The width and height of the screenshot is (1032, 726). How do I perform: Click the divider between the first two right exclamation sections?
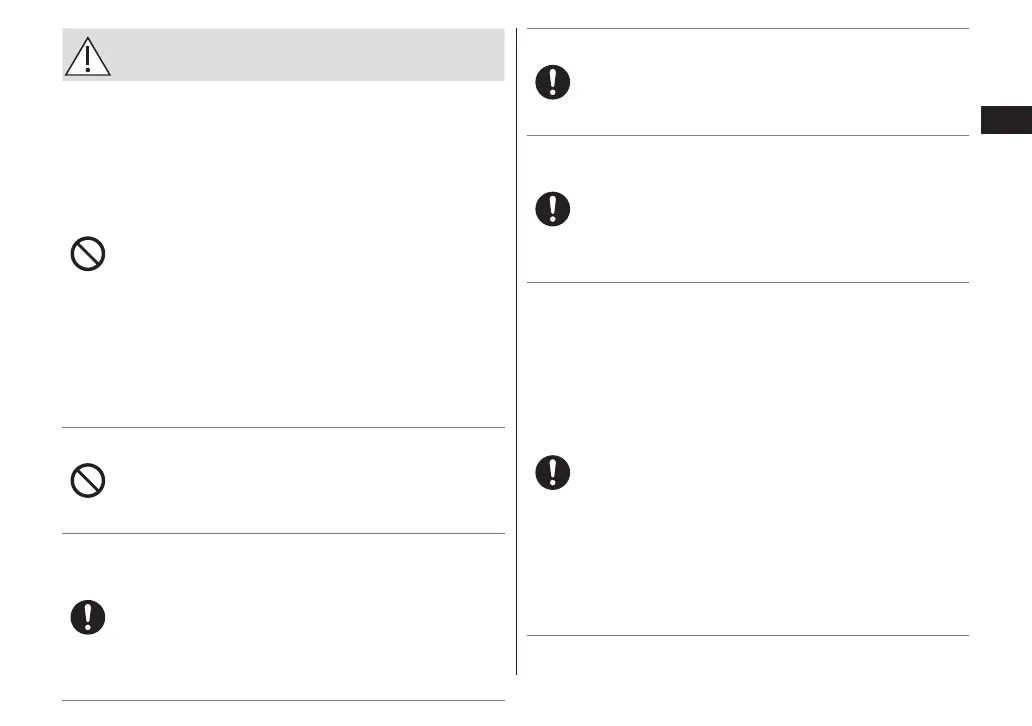(747, 136)
